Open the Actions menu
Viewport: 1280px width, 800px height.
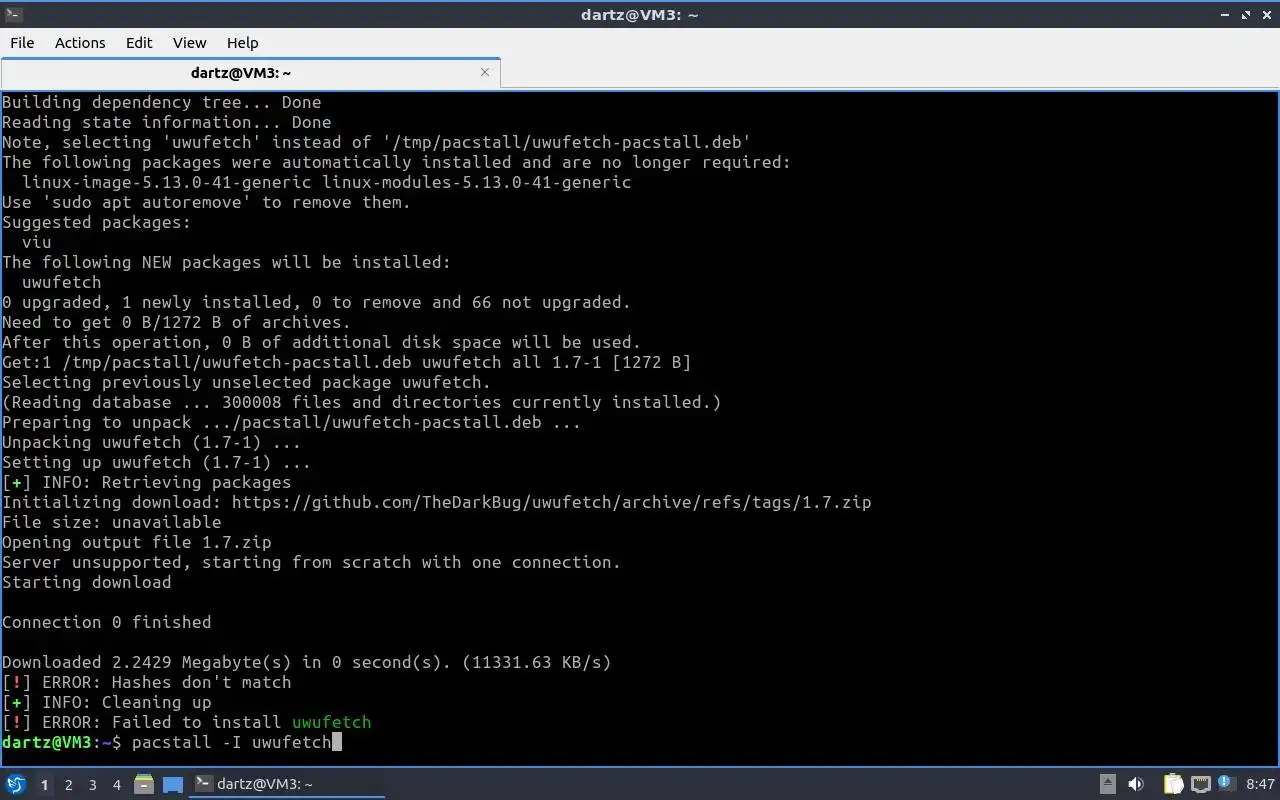tap(80, 42)
